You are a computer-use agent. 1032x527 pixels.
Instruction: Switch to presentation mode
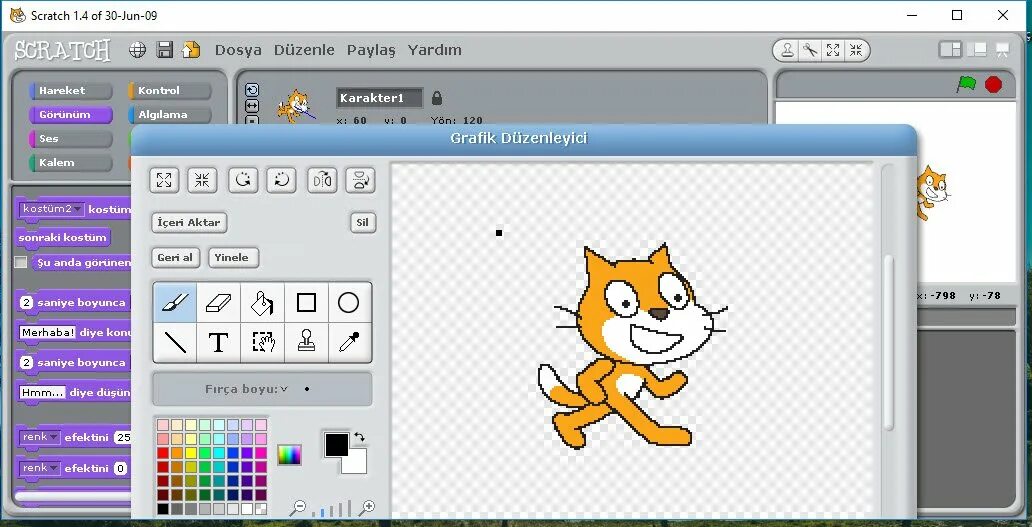[1003, 49]
